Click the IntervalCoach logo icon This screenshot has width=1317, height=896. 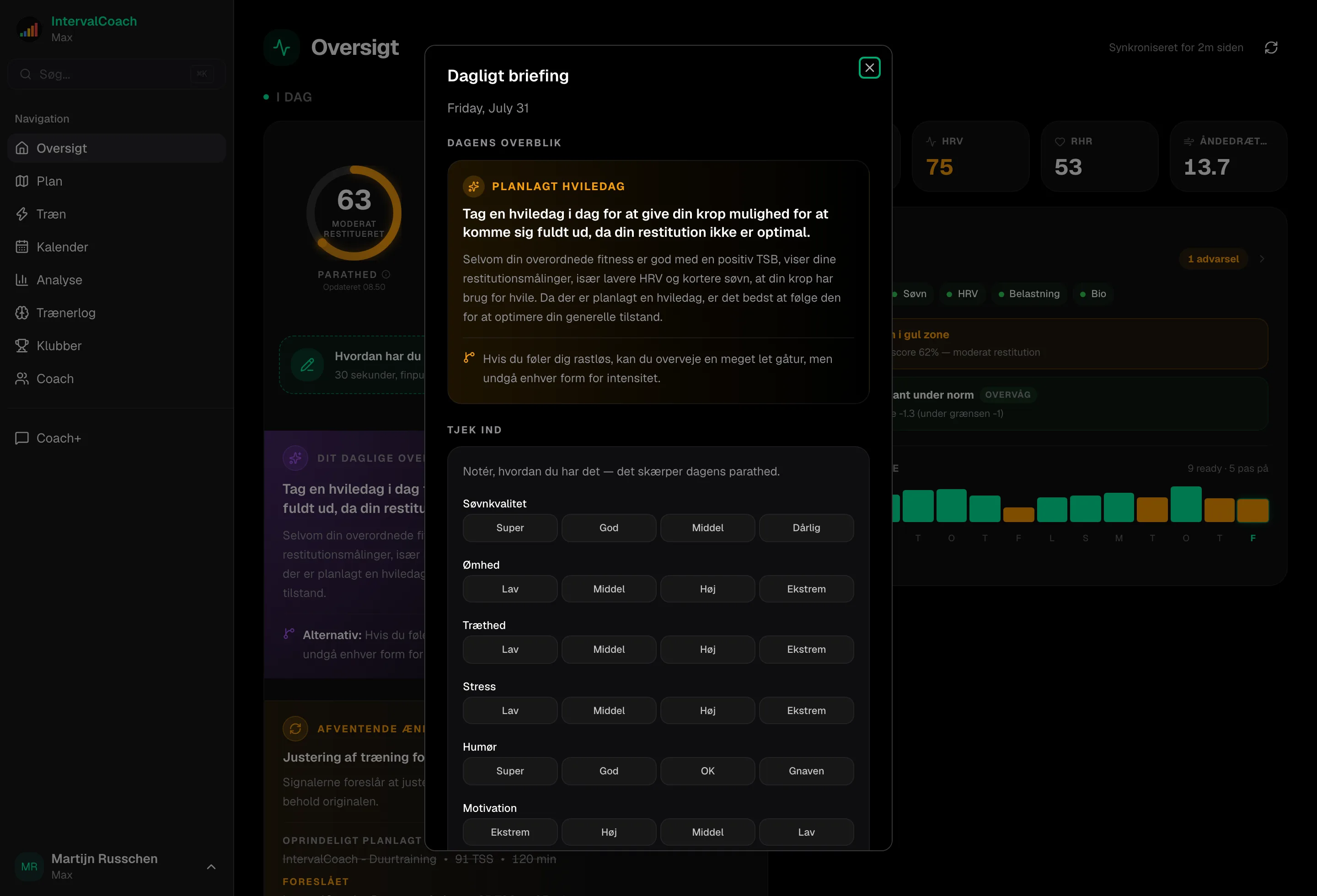tap(29, 29)
